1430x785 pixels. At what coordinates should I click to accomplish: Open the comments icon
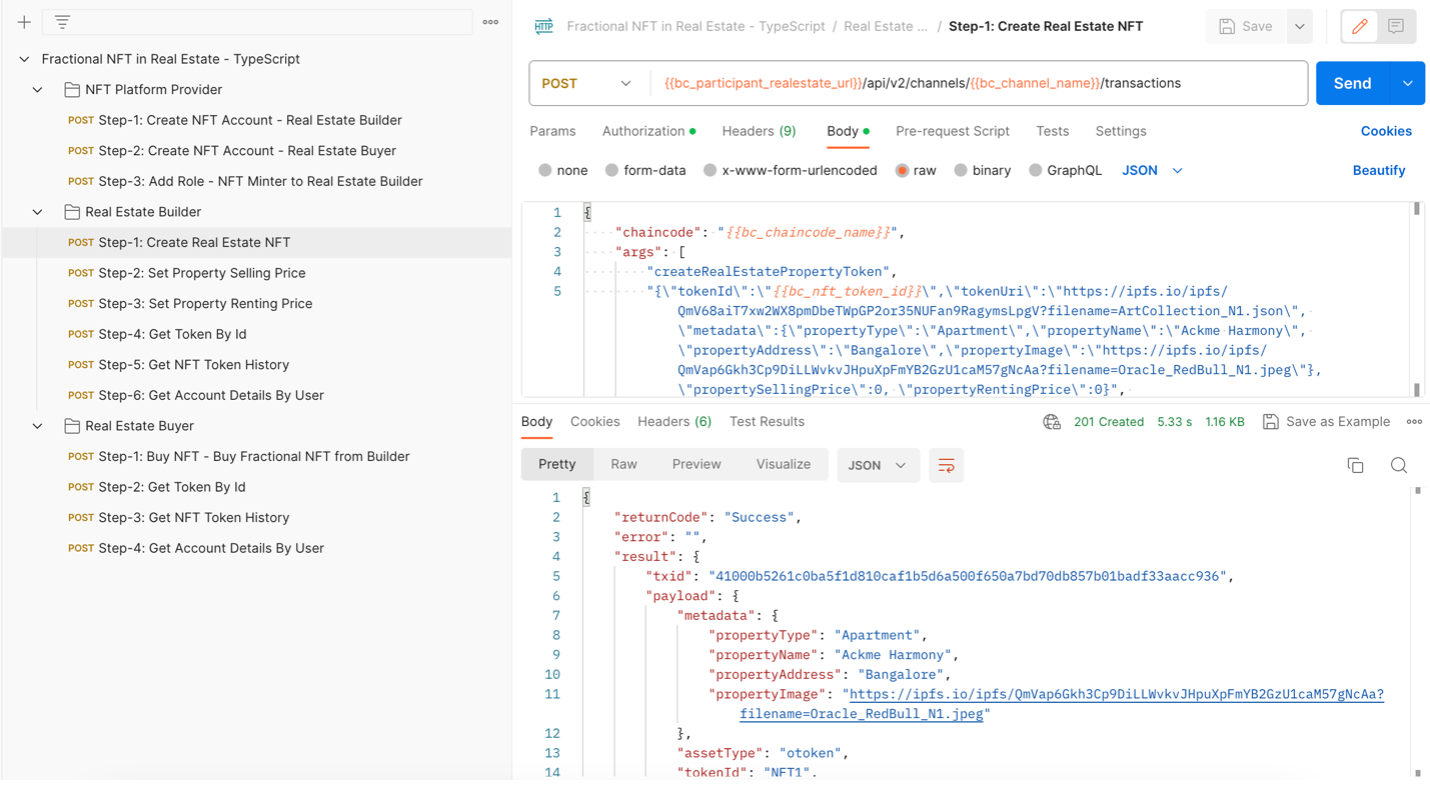(x=1396, y=27)
